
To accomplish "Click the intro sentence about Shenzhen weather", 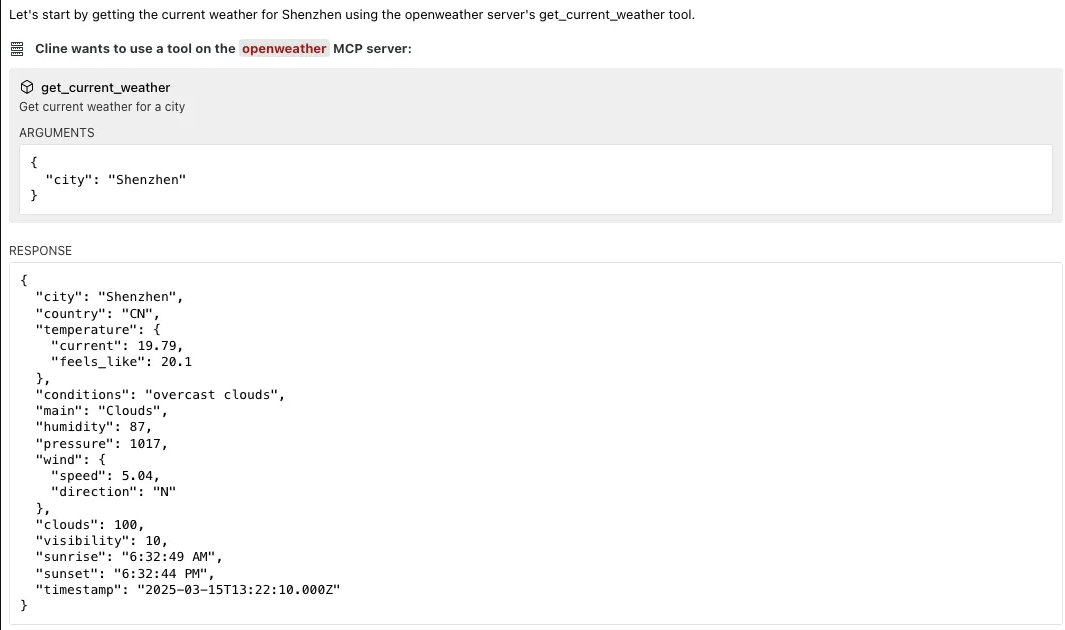I will click(352, 15).
